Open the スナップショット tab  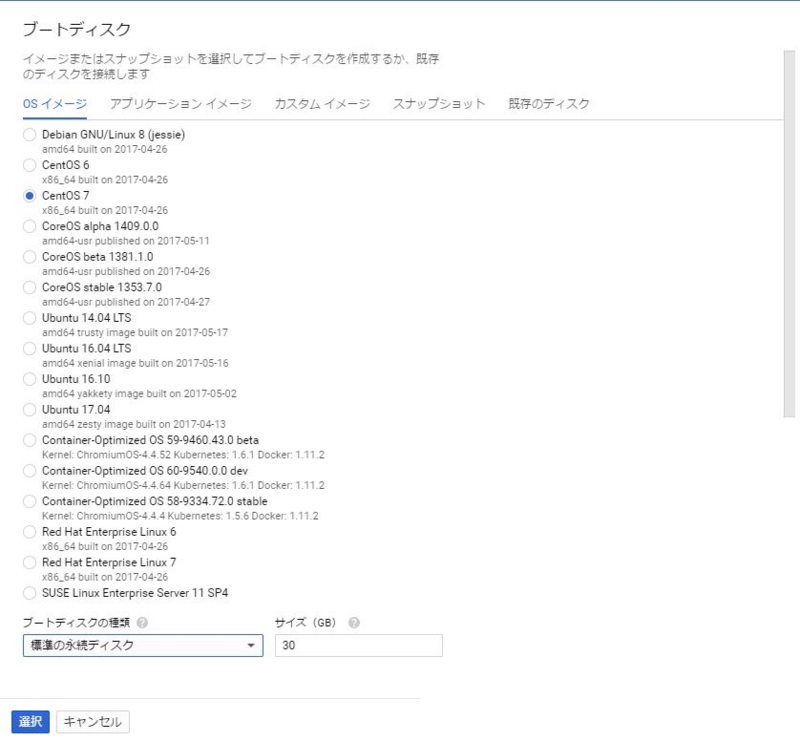tap(439, 104)
